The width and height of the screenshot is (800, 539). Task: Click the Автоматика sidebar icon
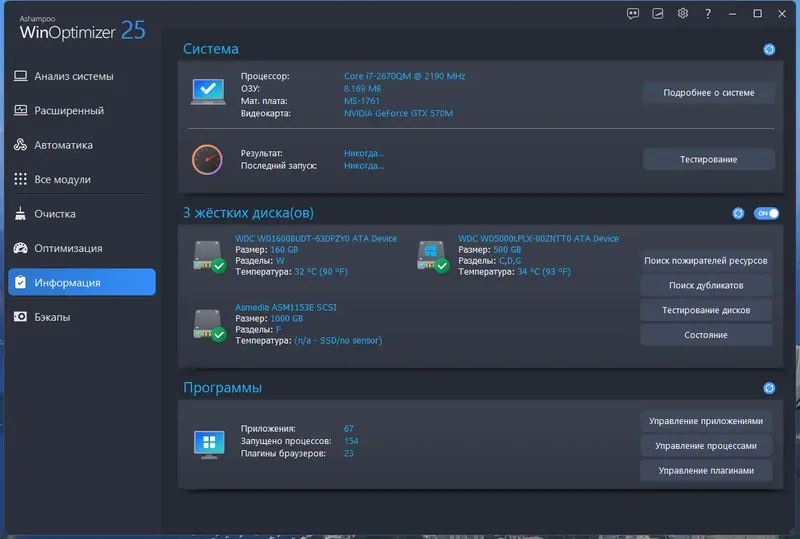click(x=20, y=145)
